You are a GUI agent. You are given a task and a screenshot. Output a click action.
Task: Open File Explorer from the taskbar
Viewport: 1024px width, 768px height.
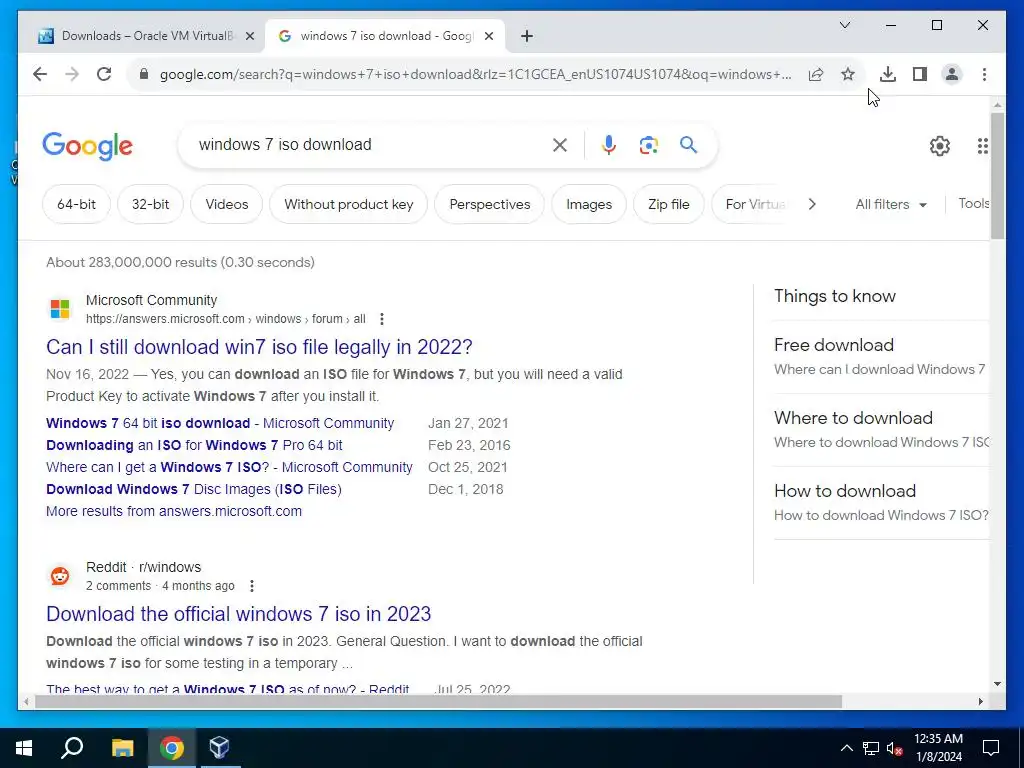point(122,748)
